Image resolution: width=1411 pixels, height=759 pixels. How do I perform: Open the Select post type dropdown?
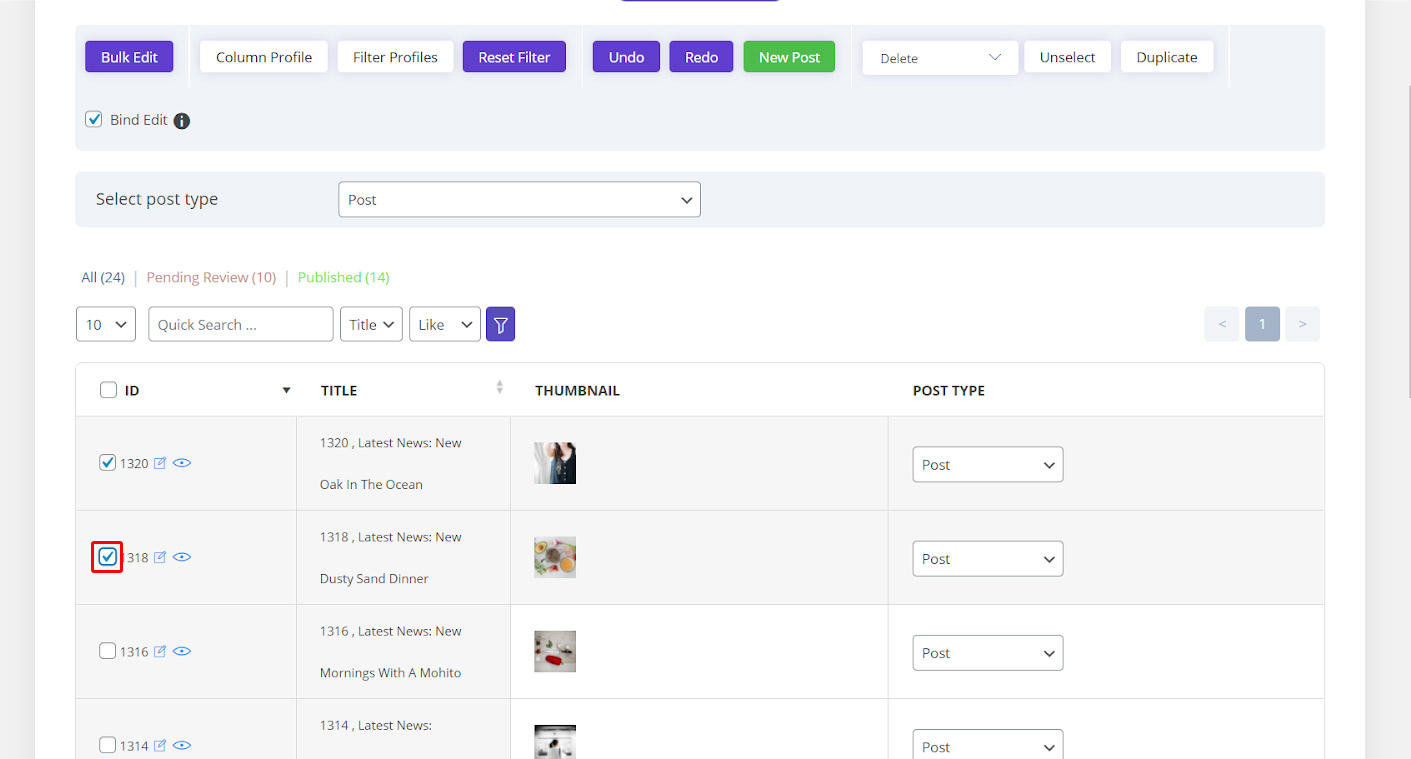[x=520, y=199]
